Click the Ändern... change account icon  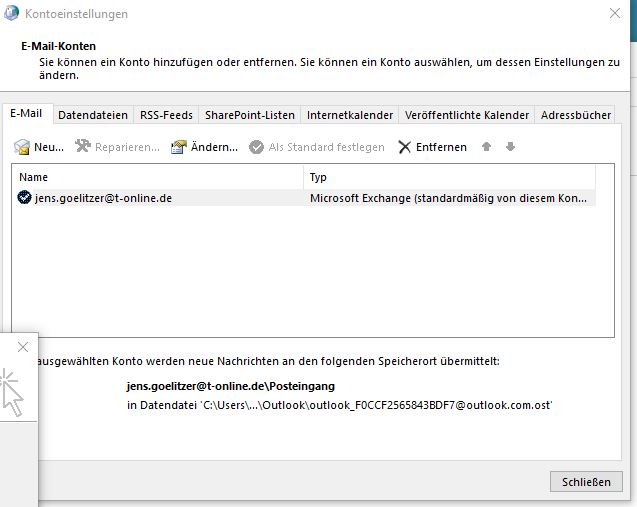click(179, 147)
